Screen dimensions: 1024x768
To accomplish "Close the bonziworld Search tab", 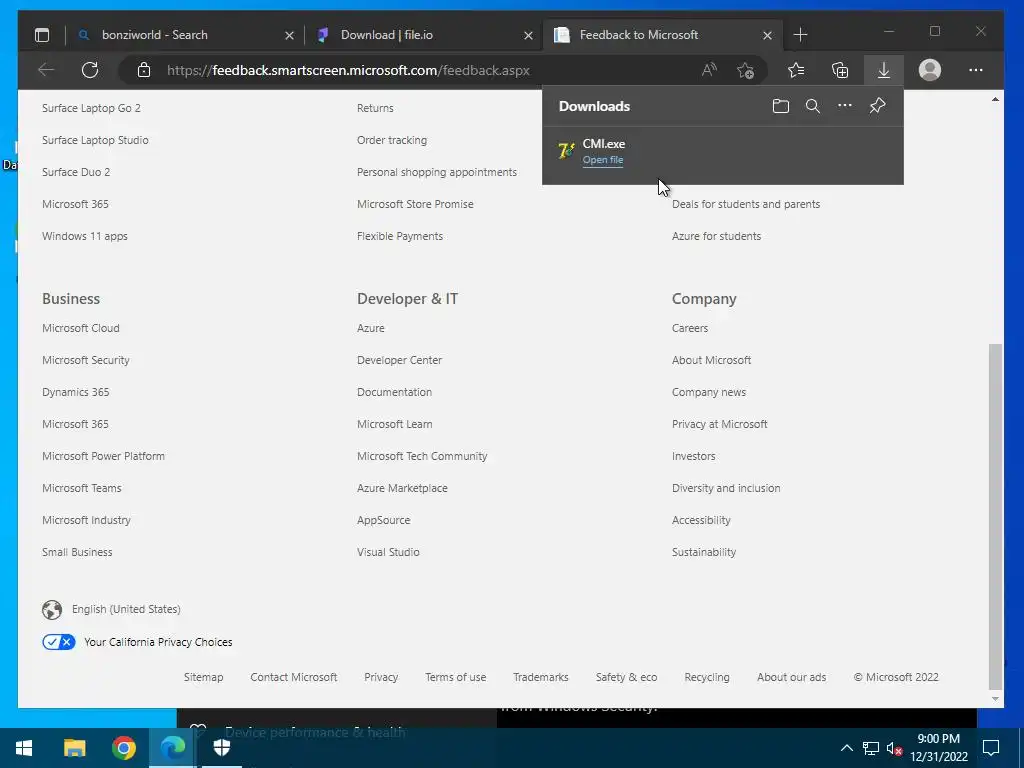I will tap(289, 35).
